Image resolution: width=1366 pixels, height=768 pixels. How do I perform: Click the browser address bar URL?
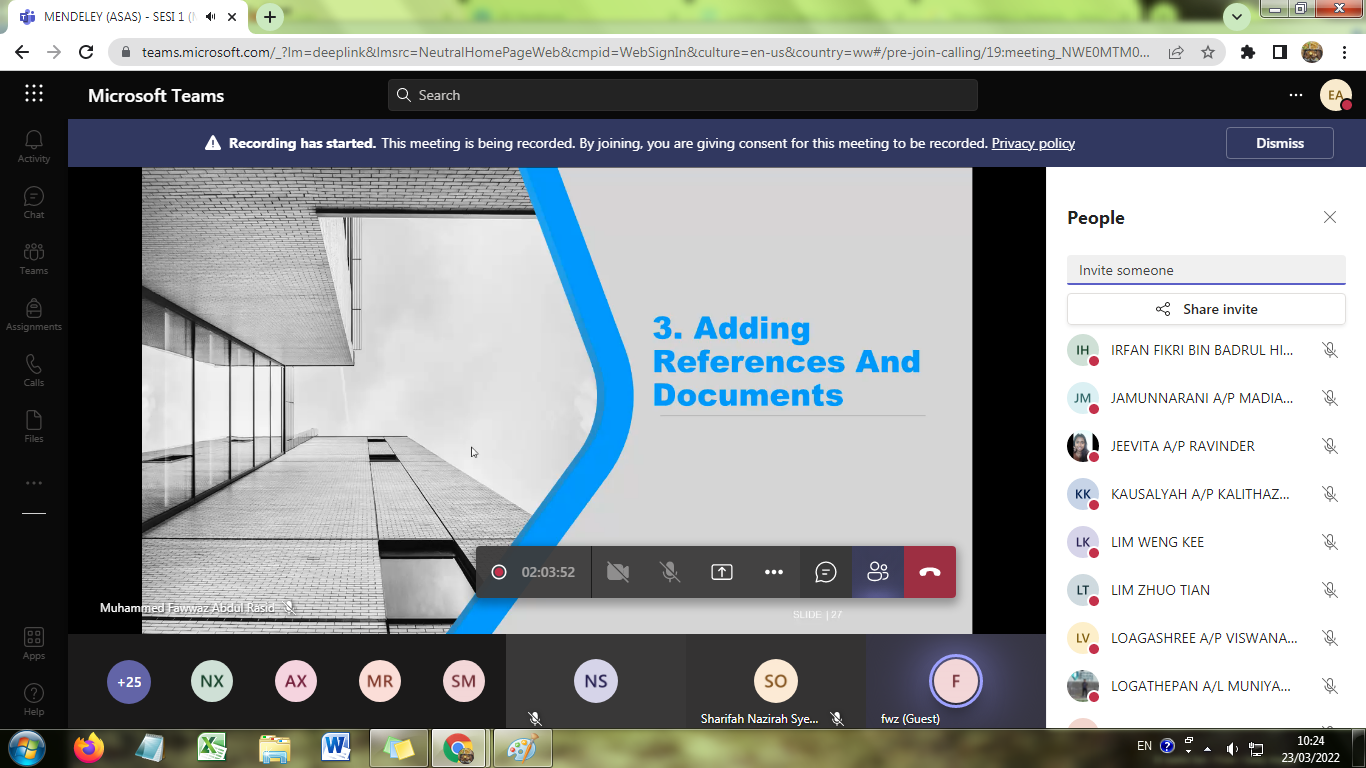click(645, 52)
